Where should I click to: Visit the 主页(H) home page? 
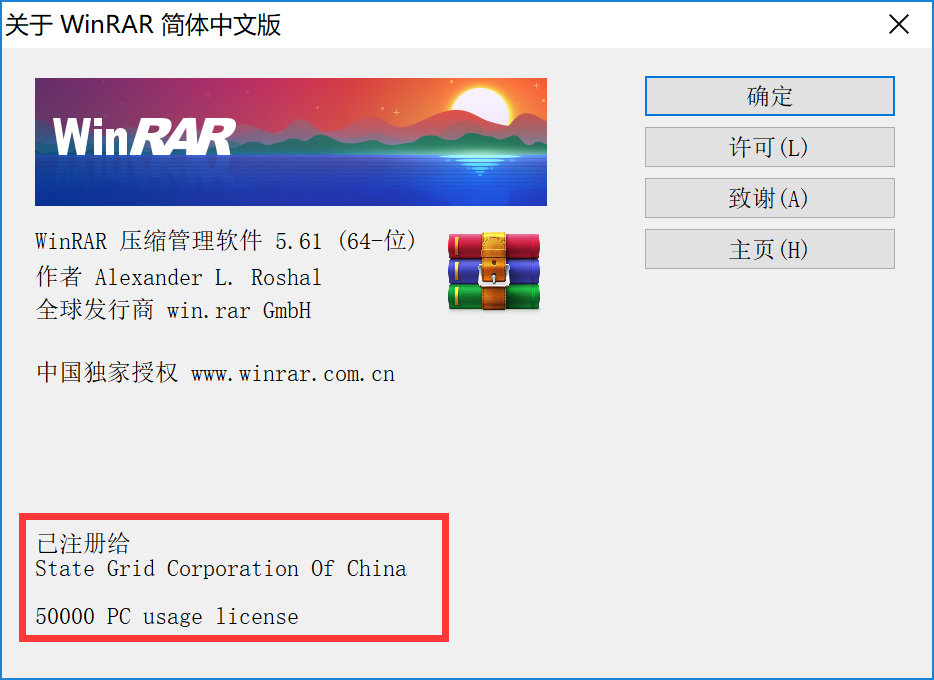(x=770, y=249)
